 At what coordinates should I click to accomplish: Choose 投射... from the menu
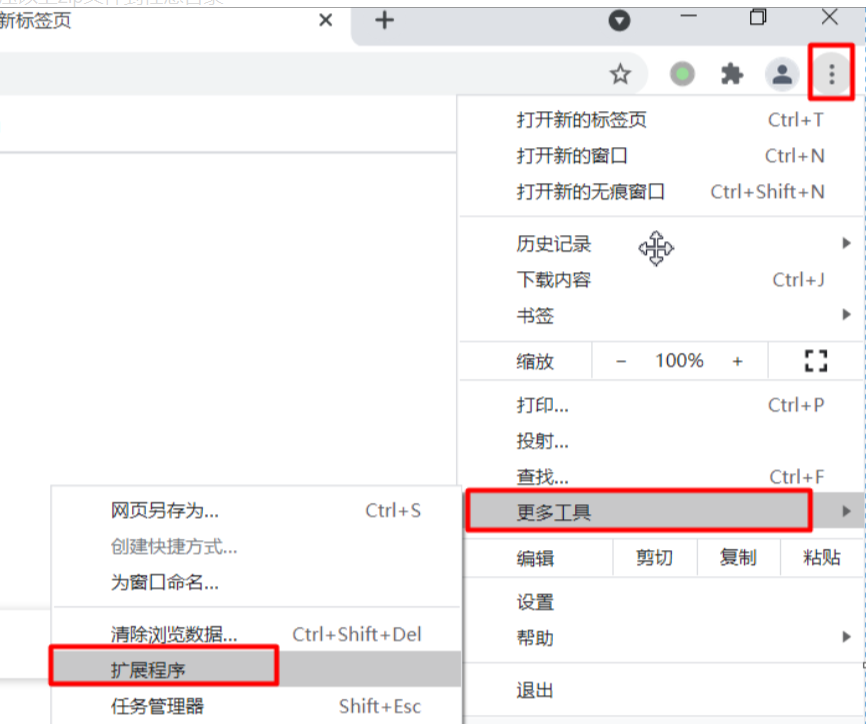[x=662, y=441]
